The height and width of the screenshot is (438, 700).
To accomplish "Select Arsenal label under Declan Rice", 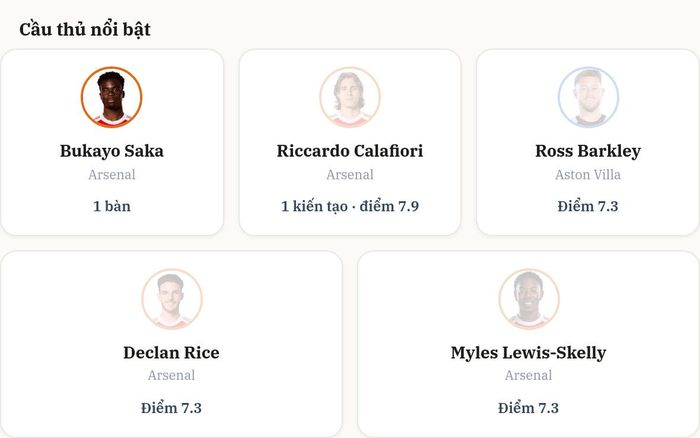I will tap(171, 375).
